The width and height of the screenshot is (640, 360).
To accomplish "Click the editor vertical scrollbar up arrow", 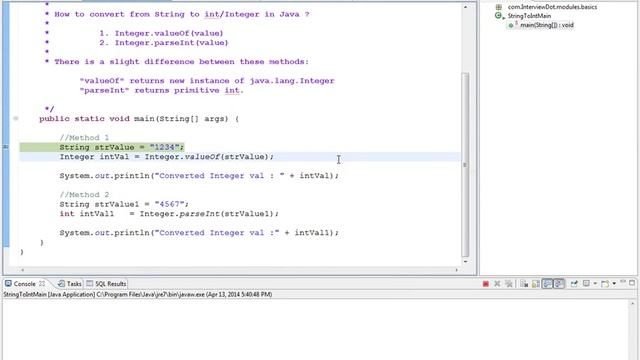I will point(465,7).
